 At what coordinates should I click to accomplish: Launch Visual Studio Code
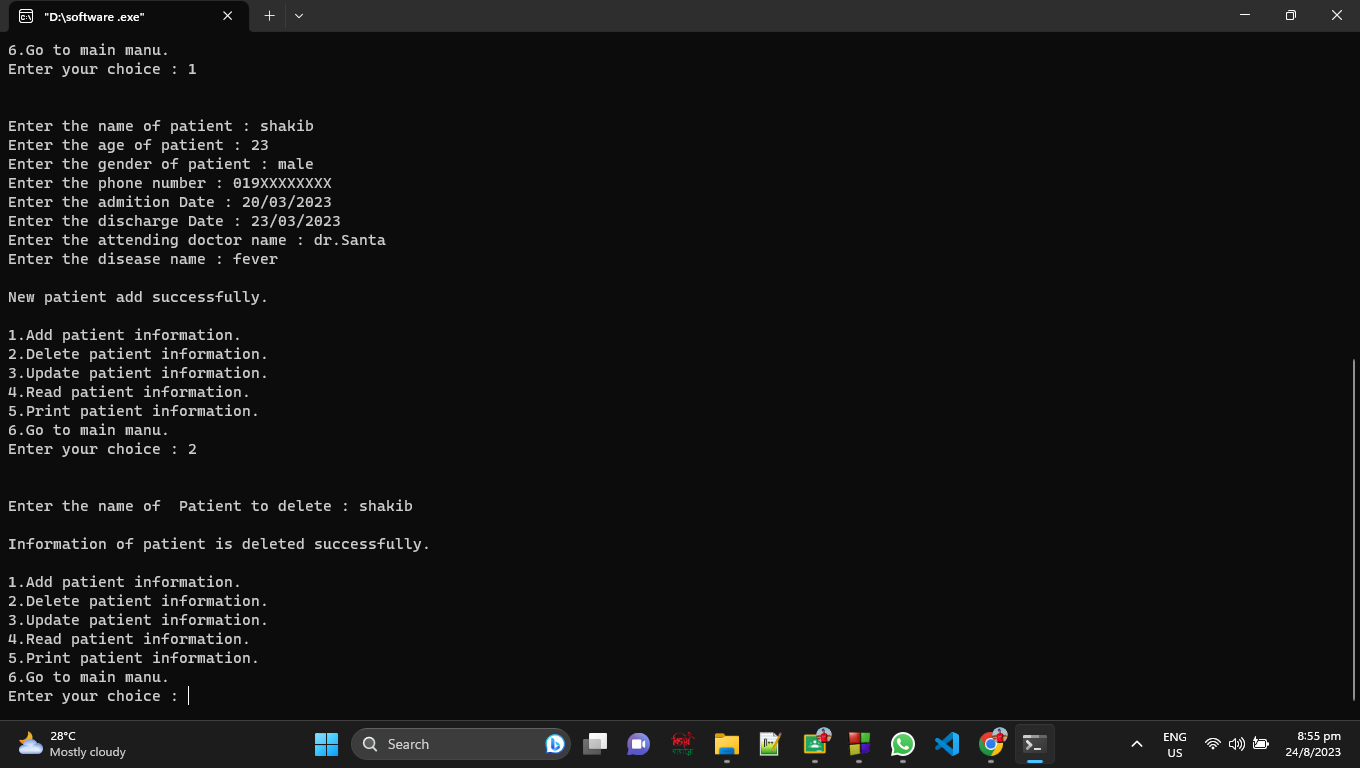point(946,743)
